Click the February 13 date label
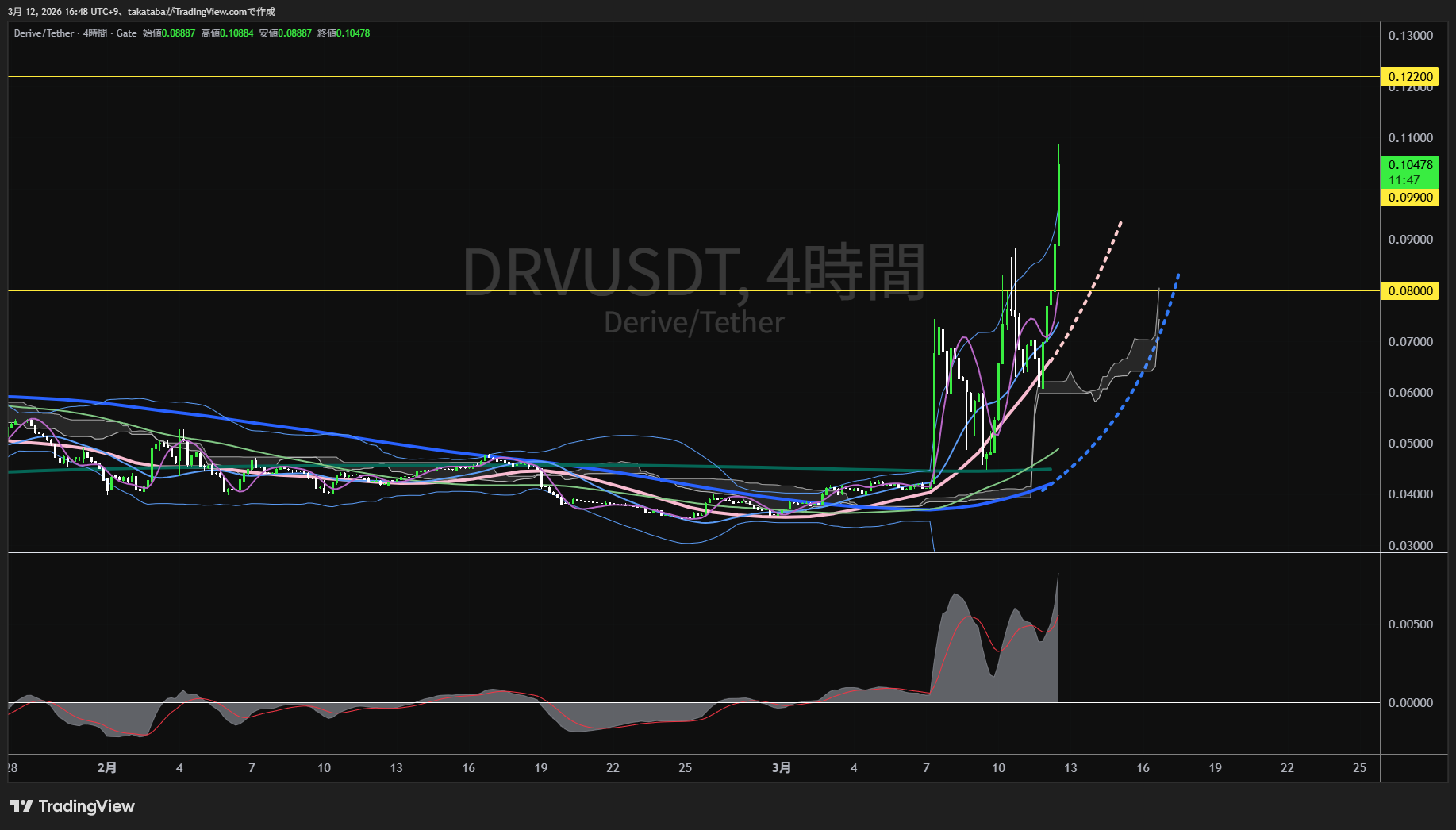The image size is (1456, 830). 396,768
